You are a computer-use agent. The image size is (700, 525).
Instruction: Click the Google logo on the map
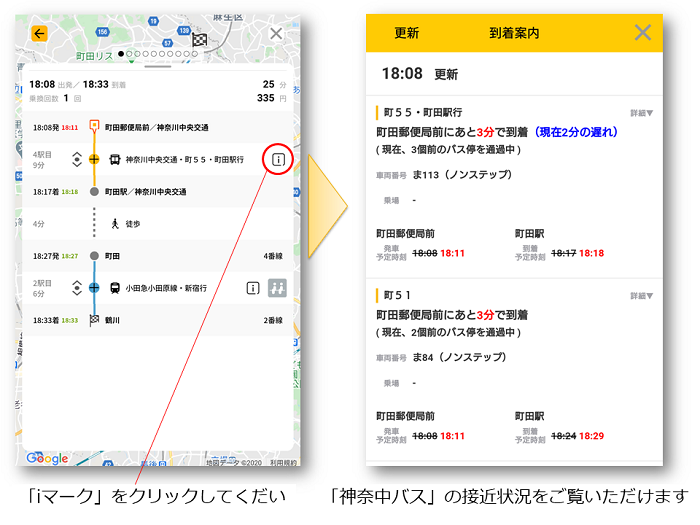coord(47,458)
